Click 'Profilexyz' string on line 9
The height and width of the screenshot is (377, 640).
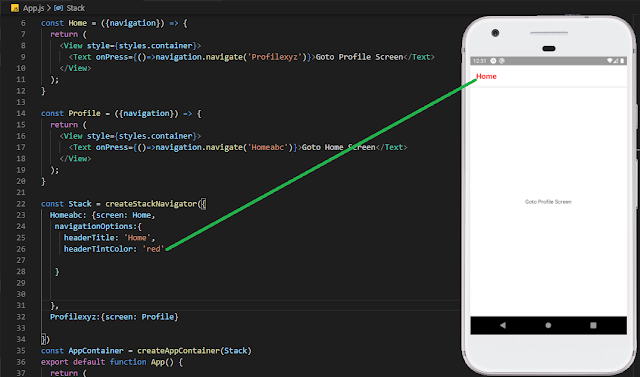point(274,57)
